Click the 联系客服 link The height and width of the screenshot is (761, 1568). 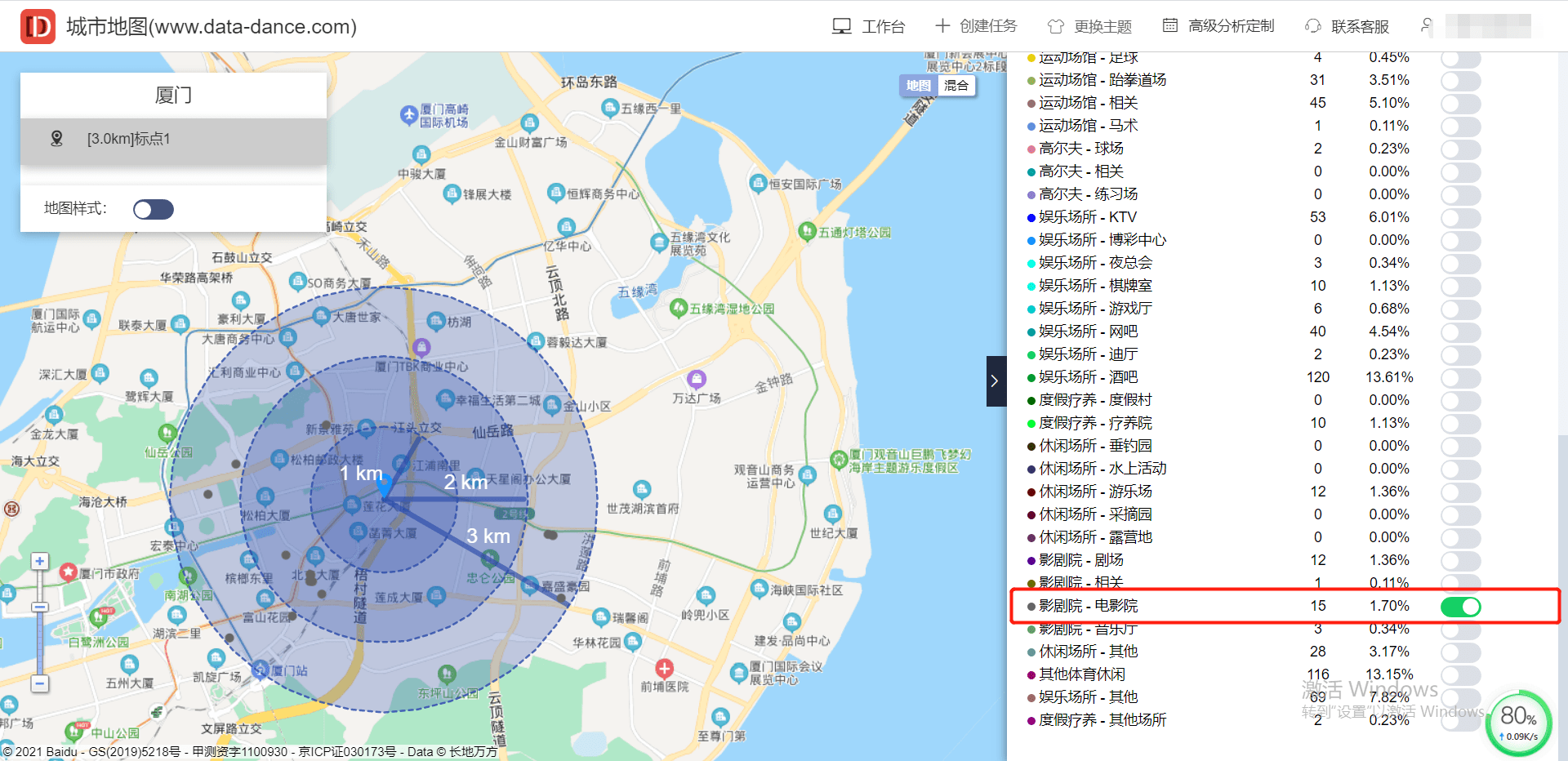(x=1360, y=26)
